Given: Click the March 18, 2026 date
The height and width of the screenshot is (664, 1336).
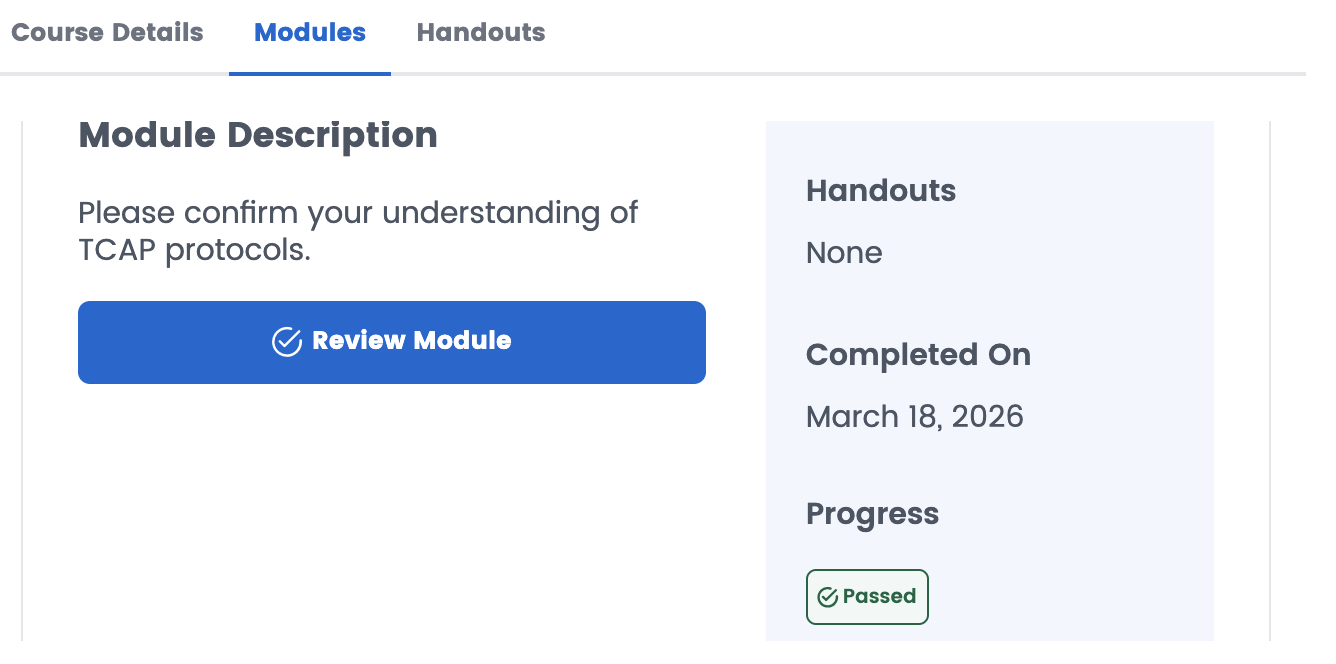Looking at the screenshot, I should tap(915, 416).
